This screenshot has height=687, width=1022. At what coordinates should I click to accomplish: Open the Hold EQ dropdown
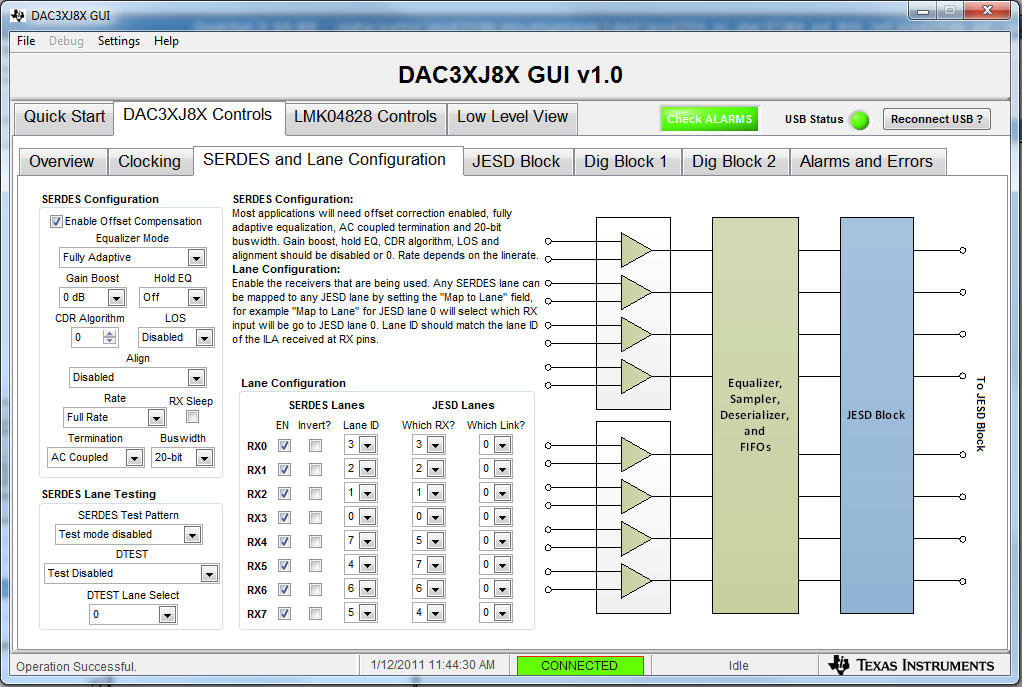click(x=196, y=298)
